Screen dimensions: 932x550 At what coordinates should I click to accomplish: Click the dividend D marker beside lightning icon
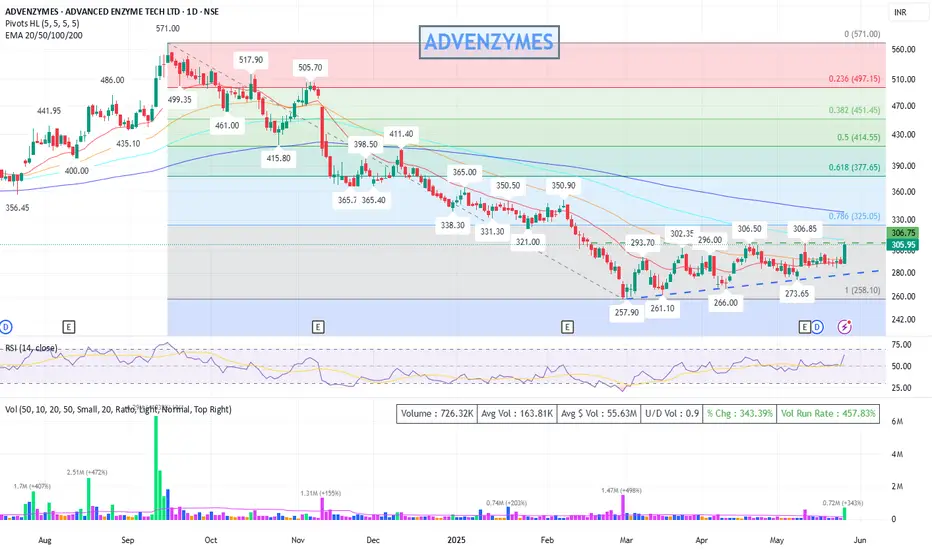(x=817, y=326)
